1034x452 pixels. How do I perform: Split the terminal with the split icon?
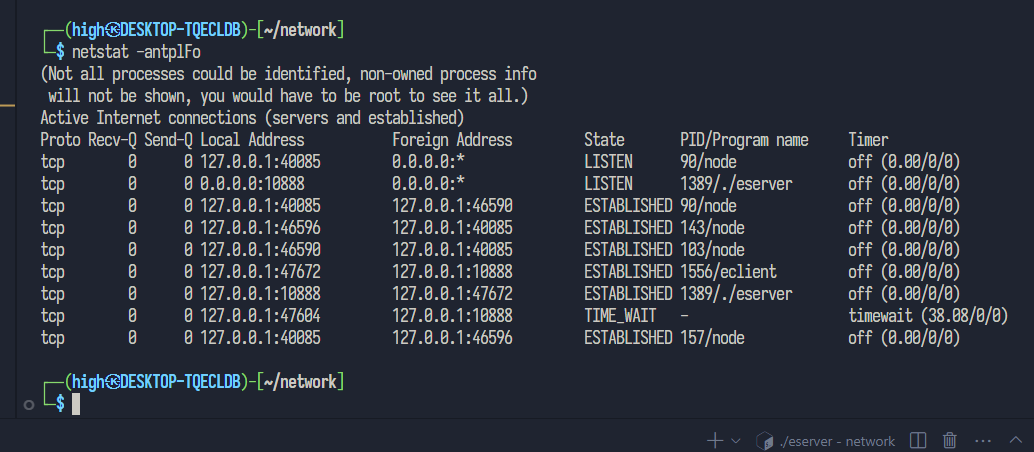918,440
